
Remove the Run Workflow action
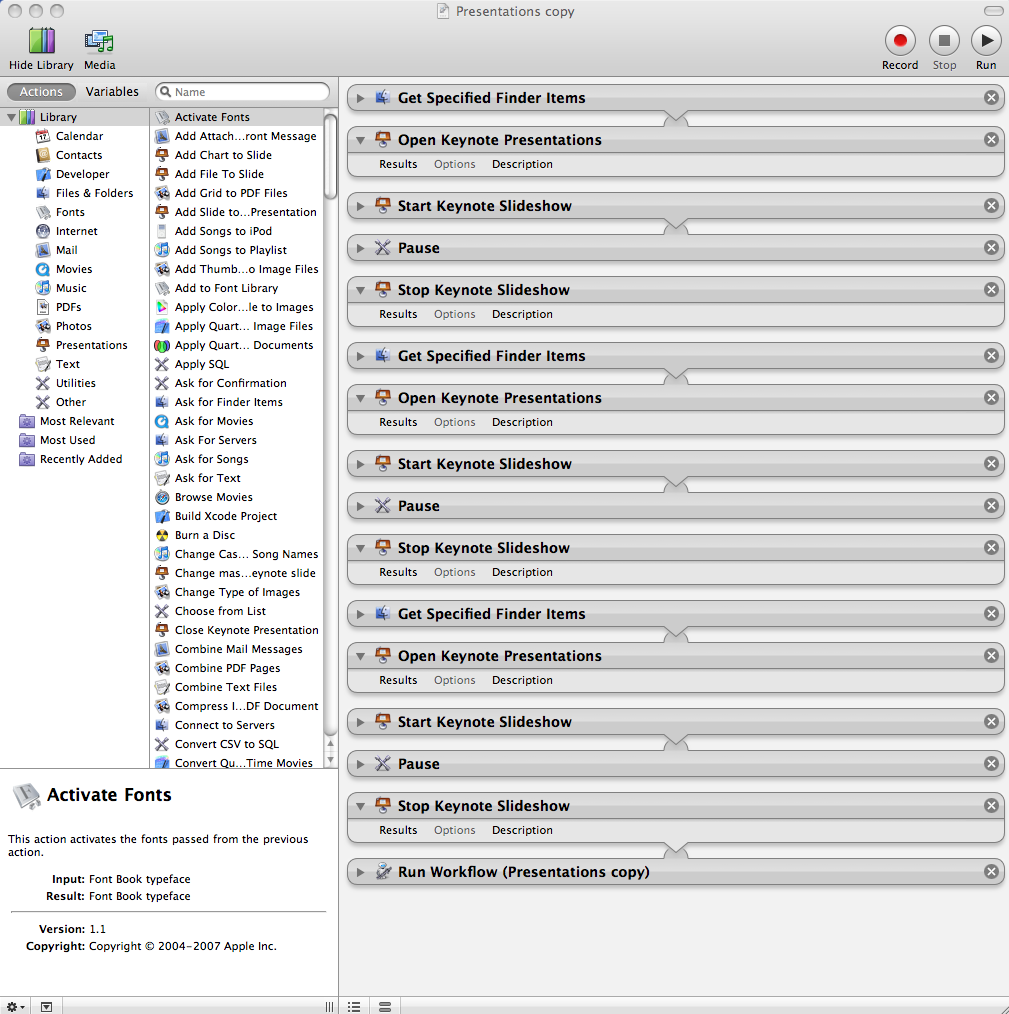pos(991,872)
